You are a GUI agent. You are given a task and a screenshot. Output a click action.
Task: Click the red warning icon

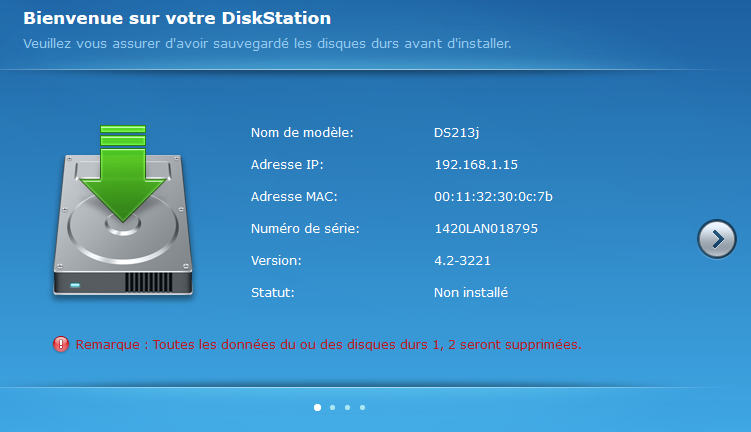click(61, 344)
